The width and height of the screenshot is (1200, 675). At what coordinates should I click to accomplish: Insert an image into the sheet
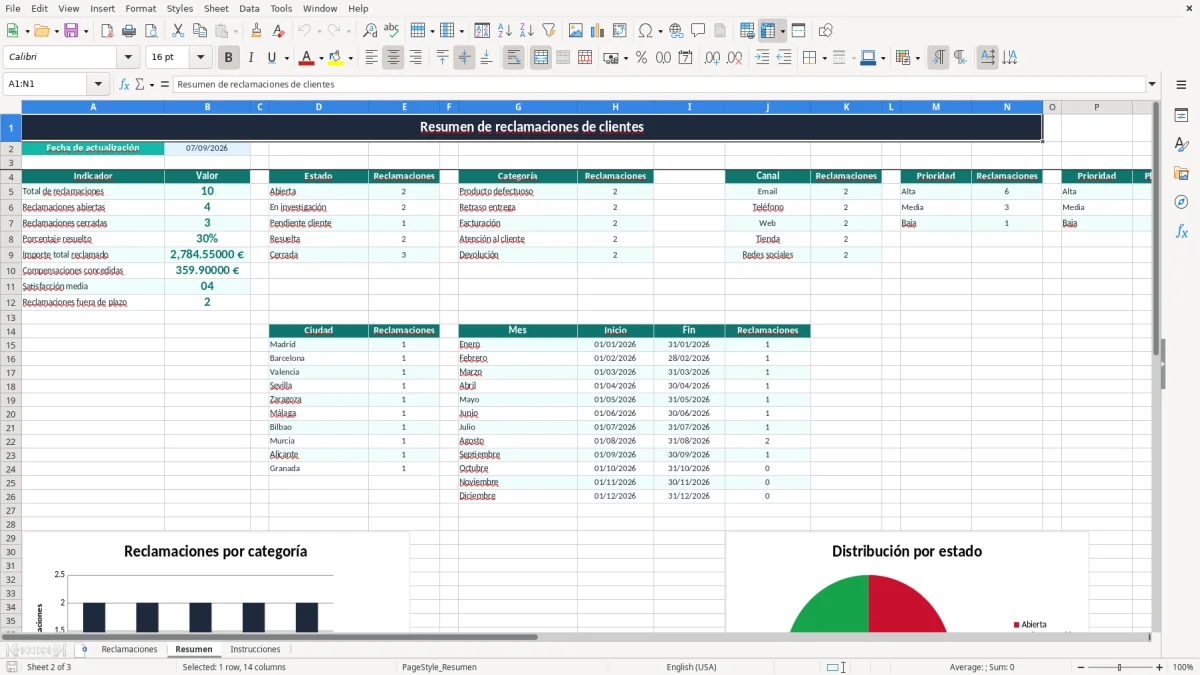[x=576, y=31]
